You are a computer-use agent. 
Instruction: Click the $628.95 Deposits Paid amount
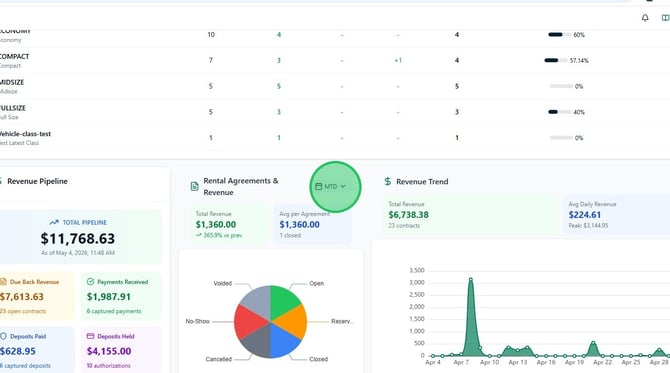pos(18,351)
